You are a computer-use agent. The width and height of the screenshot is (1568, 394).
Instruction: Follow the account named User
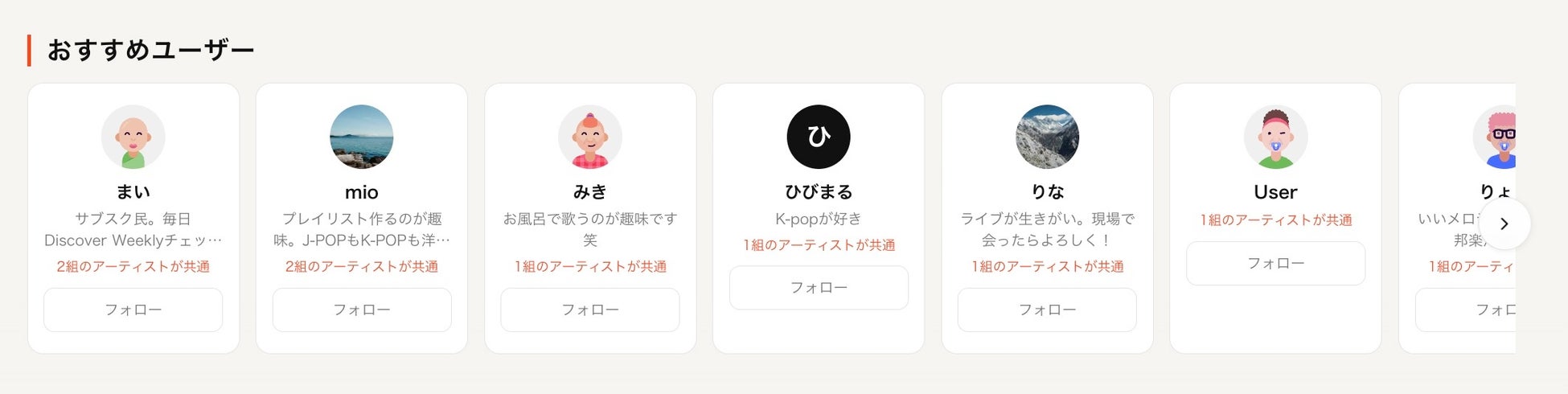tap(1275, 263)
